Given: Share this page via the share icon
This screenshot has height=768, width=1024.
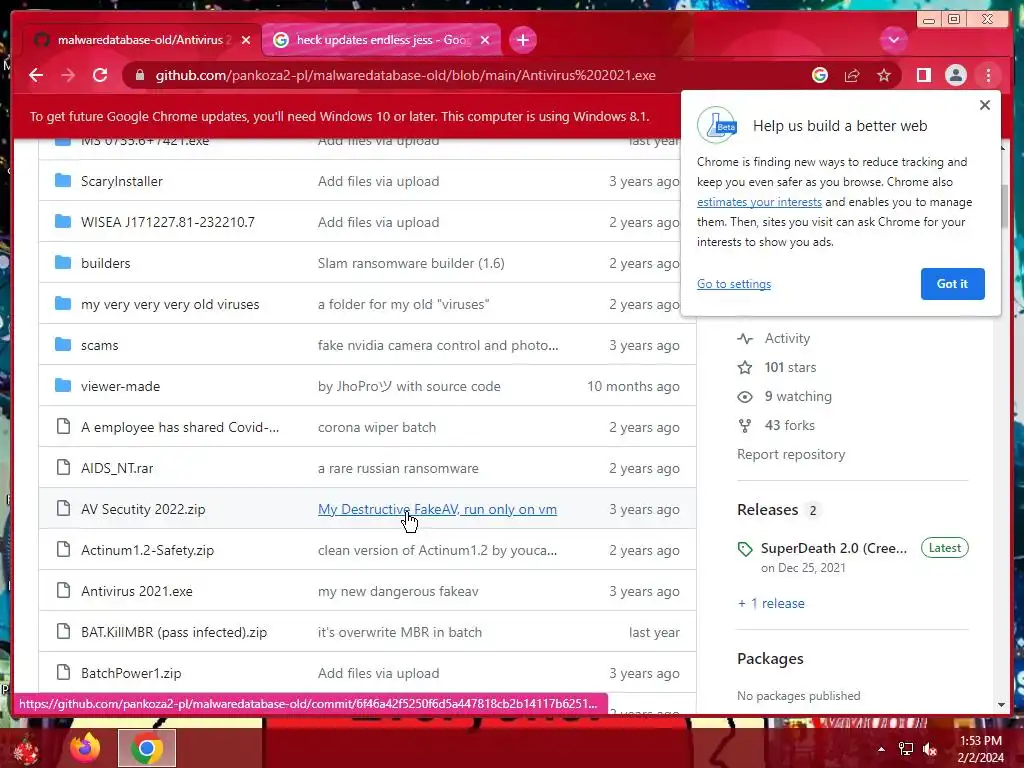Looking at the screenshot, I should [x=852, y=76].
